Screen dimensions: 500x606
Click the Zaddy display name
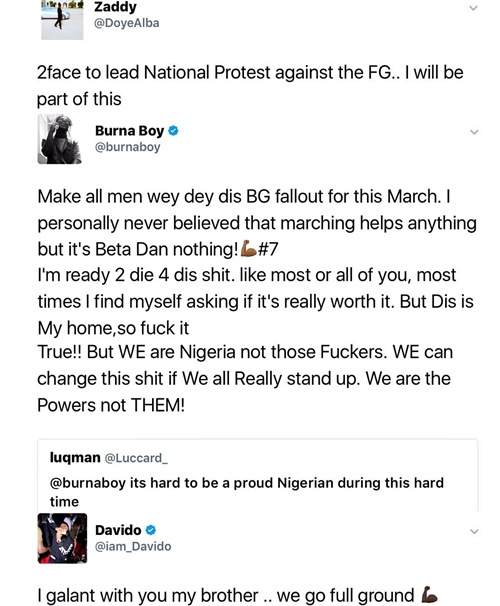coord(116,7)
